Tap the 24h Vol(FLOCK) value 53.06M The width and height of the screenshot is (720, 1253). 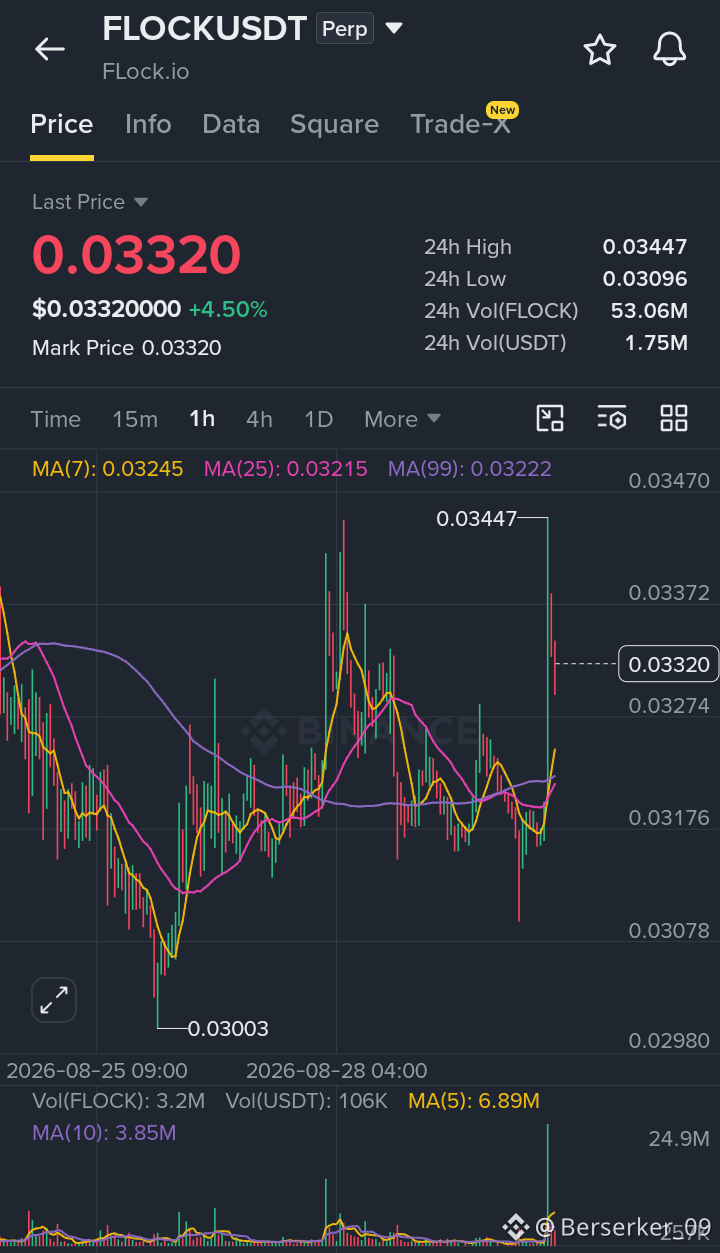click(649, 311)
